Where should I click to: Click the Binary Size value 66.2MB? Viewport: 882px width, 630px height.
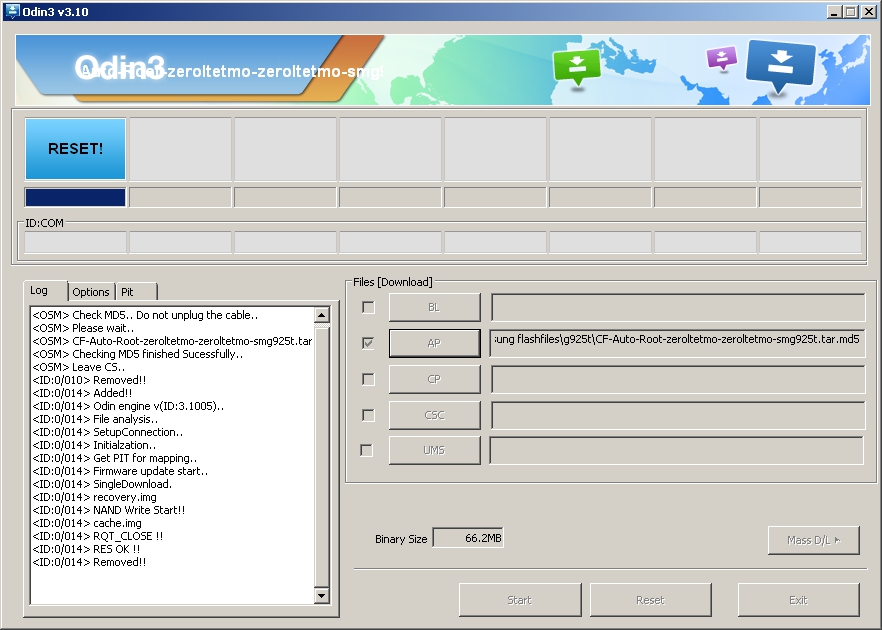(468, 538)
